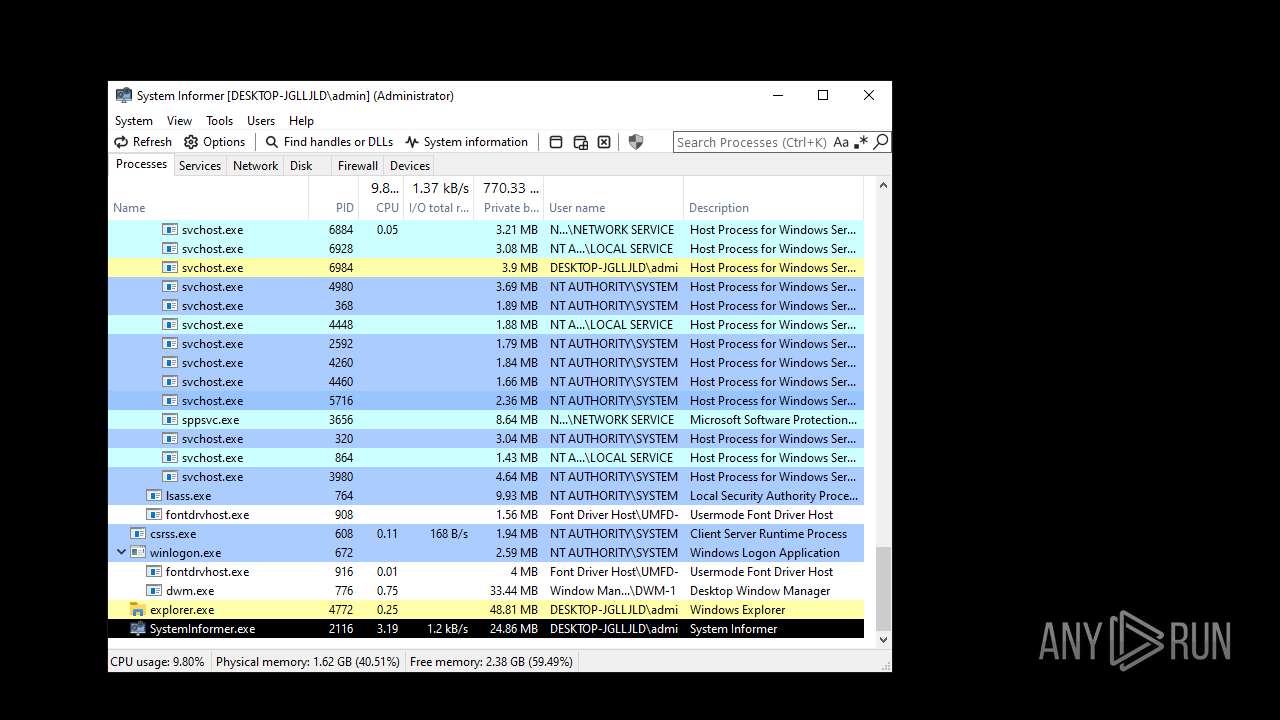This screenshot has height=720, width=1280.
Task: Open Find handles or DLLs
Action: [329, 142]
